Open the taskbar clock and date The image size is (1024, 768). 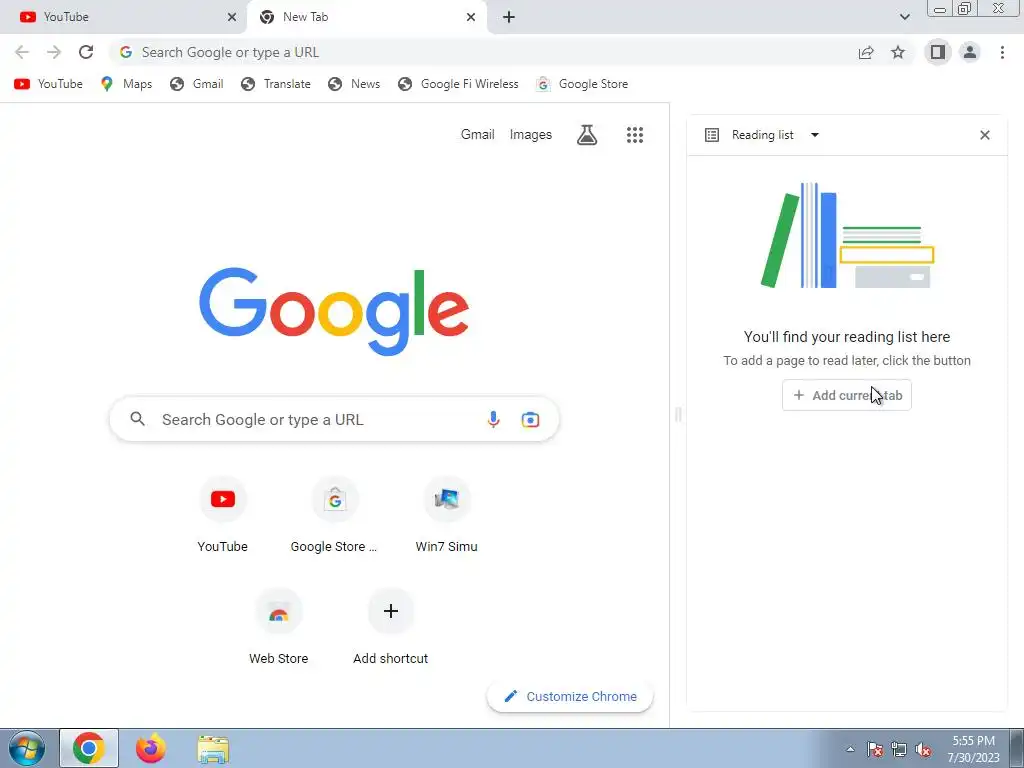pyautogui.click(x=974, y=749)
